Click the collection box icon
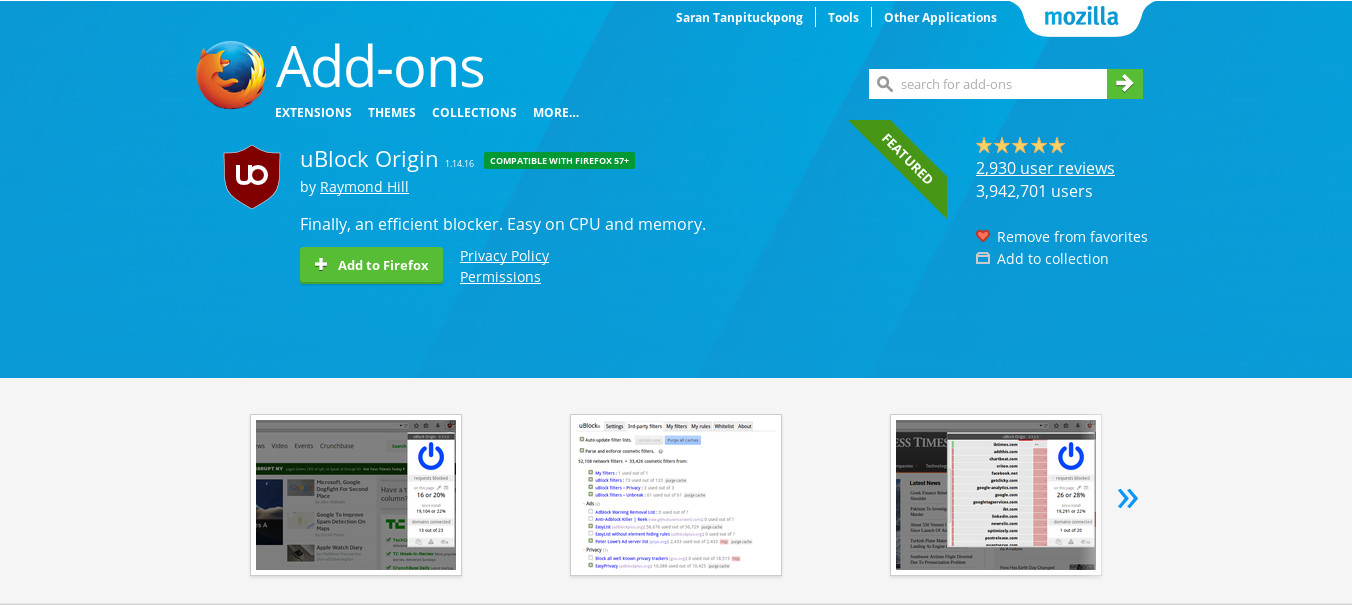 pos(983,258)
